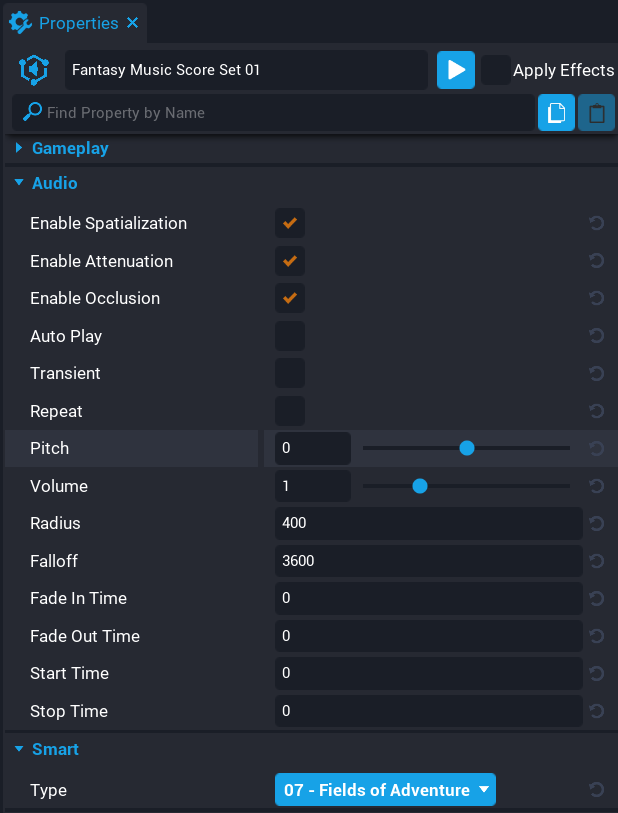The image size is (618, 813).
Task: Click the magnifier icon in the property search bar
Action: point(32,113)
